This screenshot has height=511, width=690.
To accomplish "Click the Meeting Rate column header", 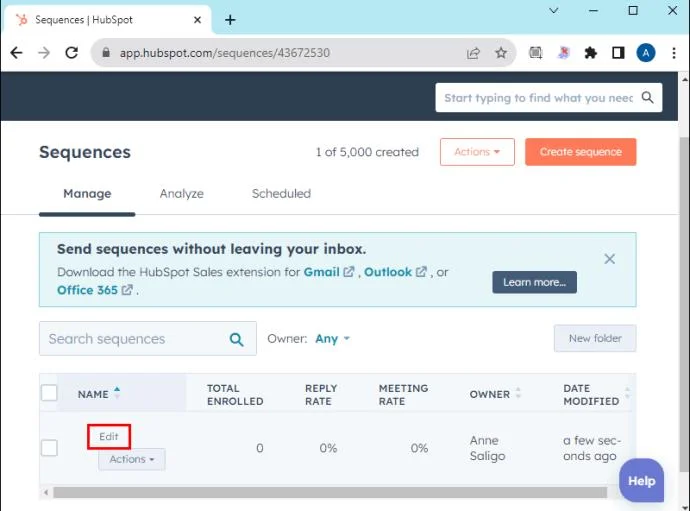I will [x=403, y=395].
